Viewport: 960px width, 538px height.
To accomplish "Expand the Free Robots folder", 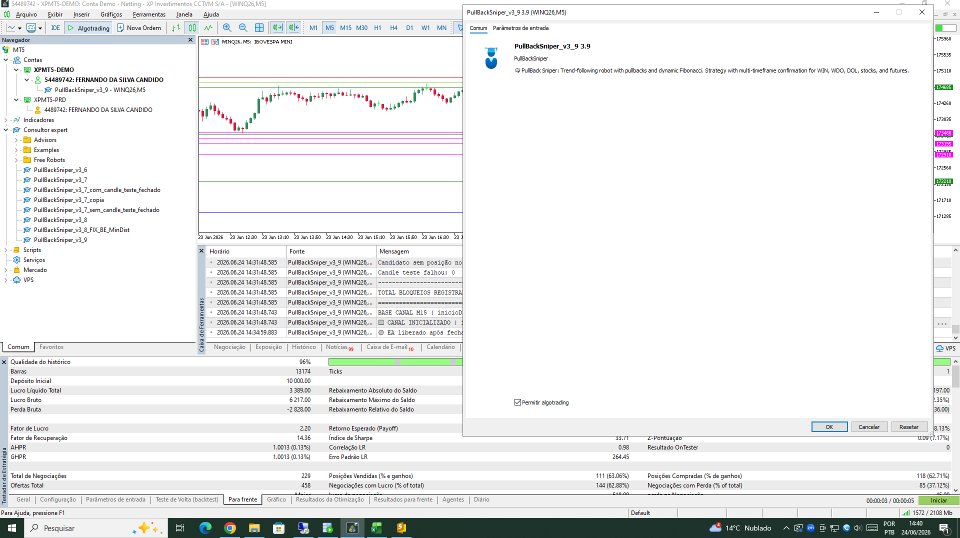I will [17, 160].
